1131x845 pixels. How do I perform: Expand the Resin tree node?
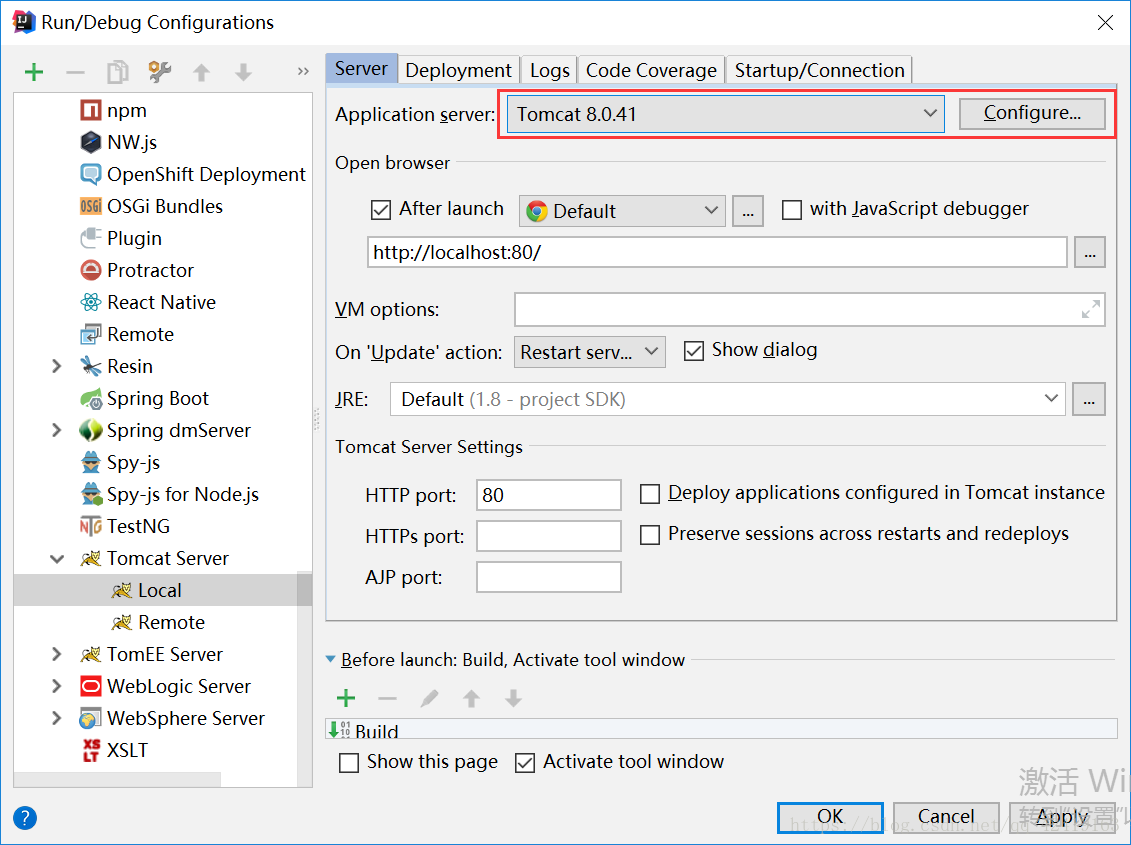tap(56, 367)
